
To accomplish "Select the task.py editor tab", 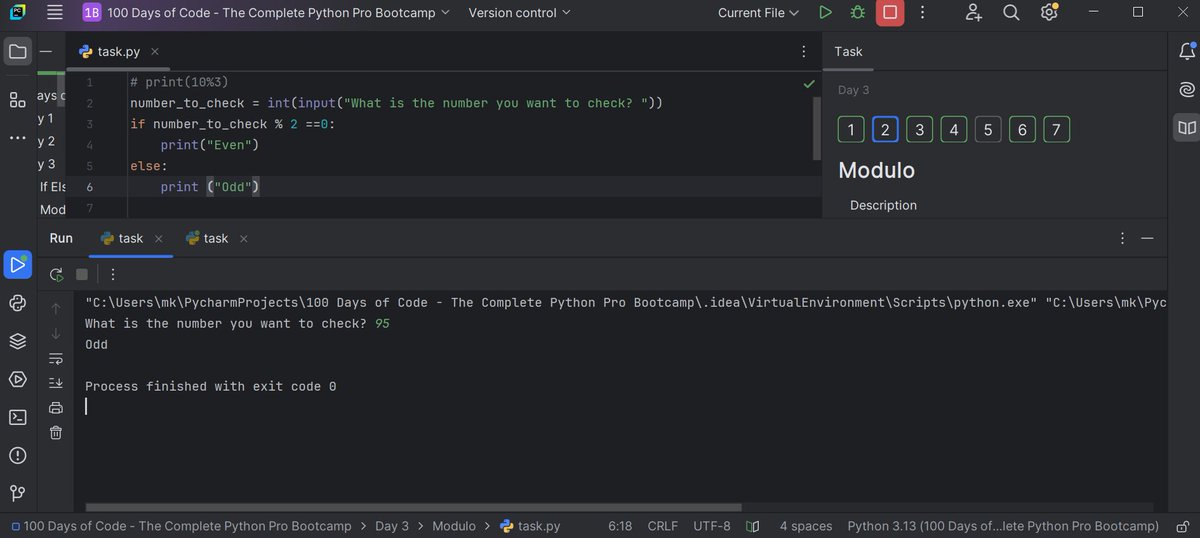I will point(118,51).
